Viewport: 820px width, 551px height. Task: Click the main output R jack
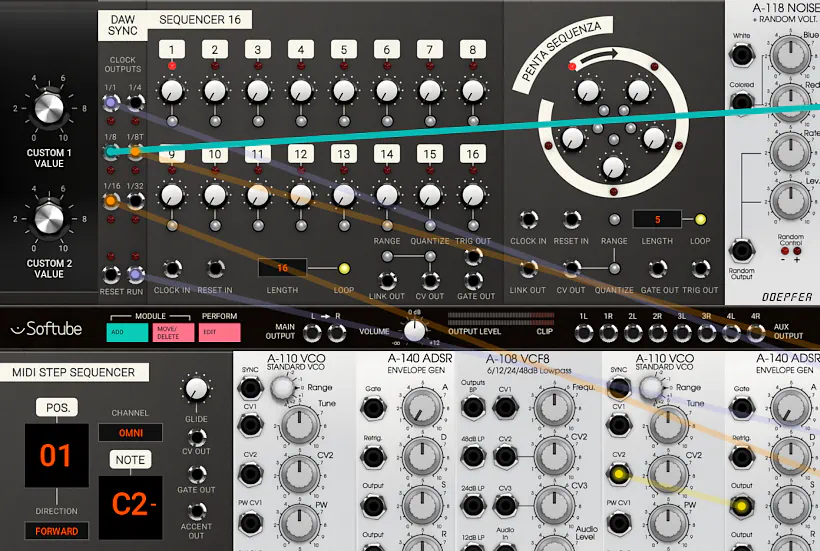pos(336,333)
